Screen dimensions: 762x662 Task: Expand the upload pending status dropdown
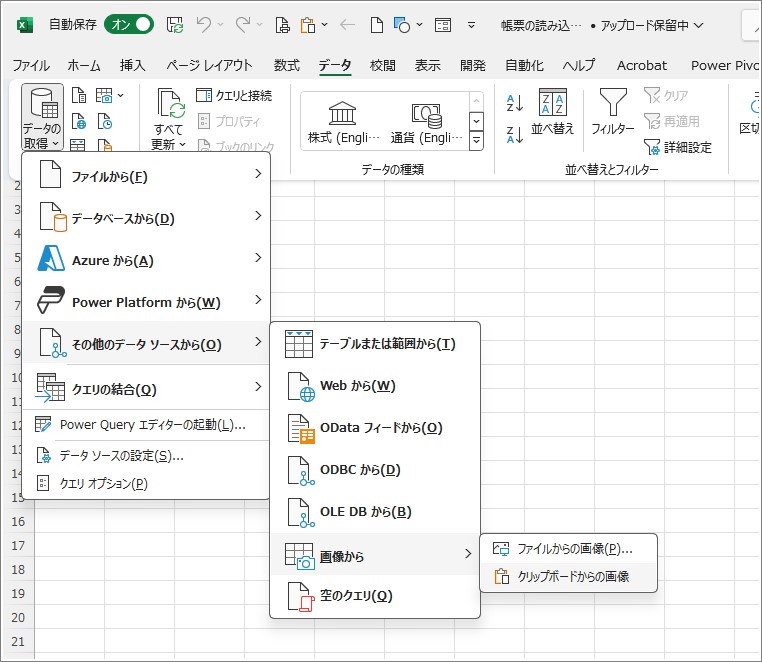[698, 25]
